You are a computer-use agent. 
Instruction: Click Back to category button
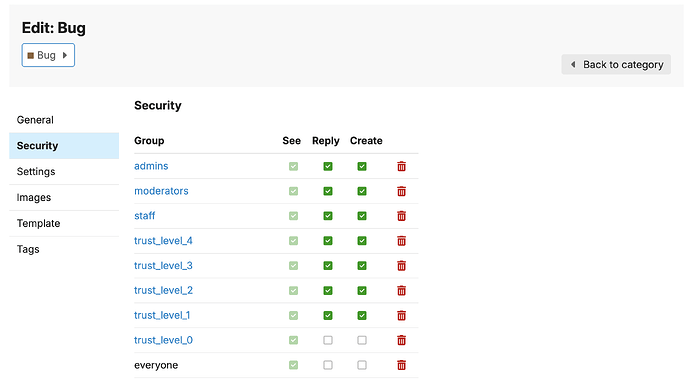[x=616, y=64]
